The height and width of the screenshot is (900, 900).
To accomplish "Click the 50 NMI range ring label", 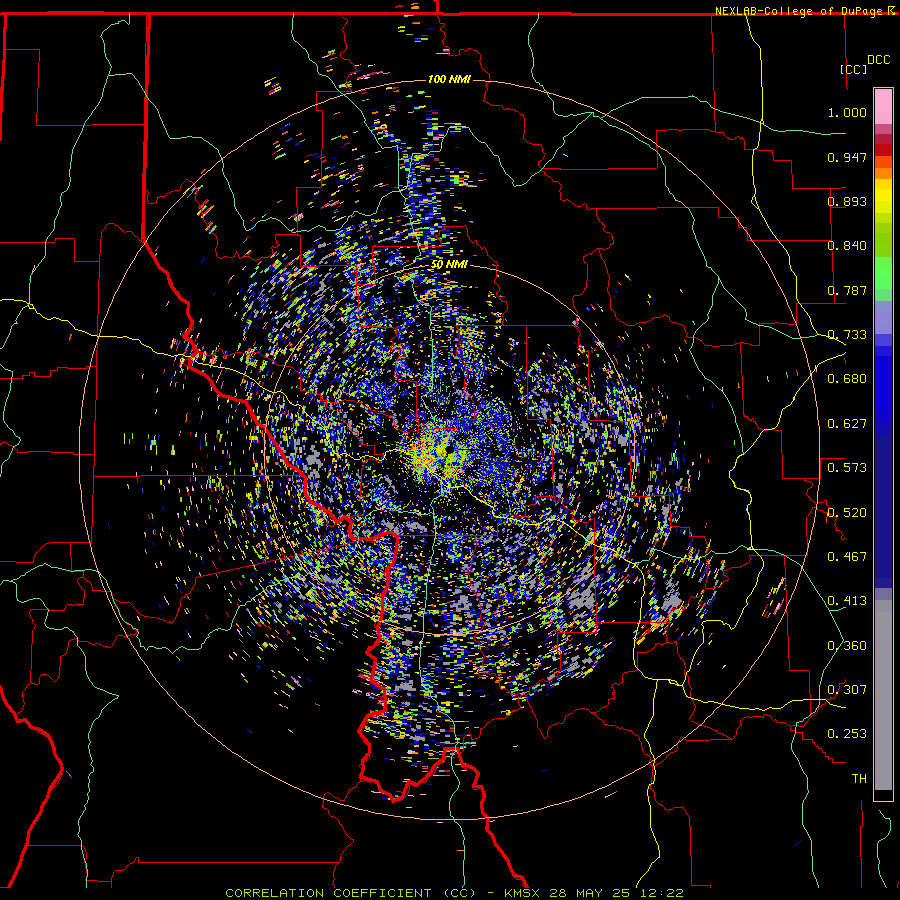I will coord(449,265).
